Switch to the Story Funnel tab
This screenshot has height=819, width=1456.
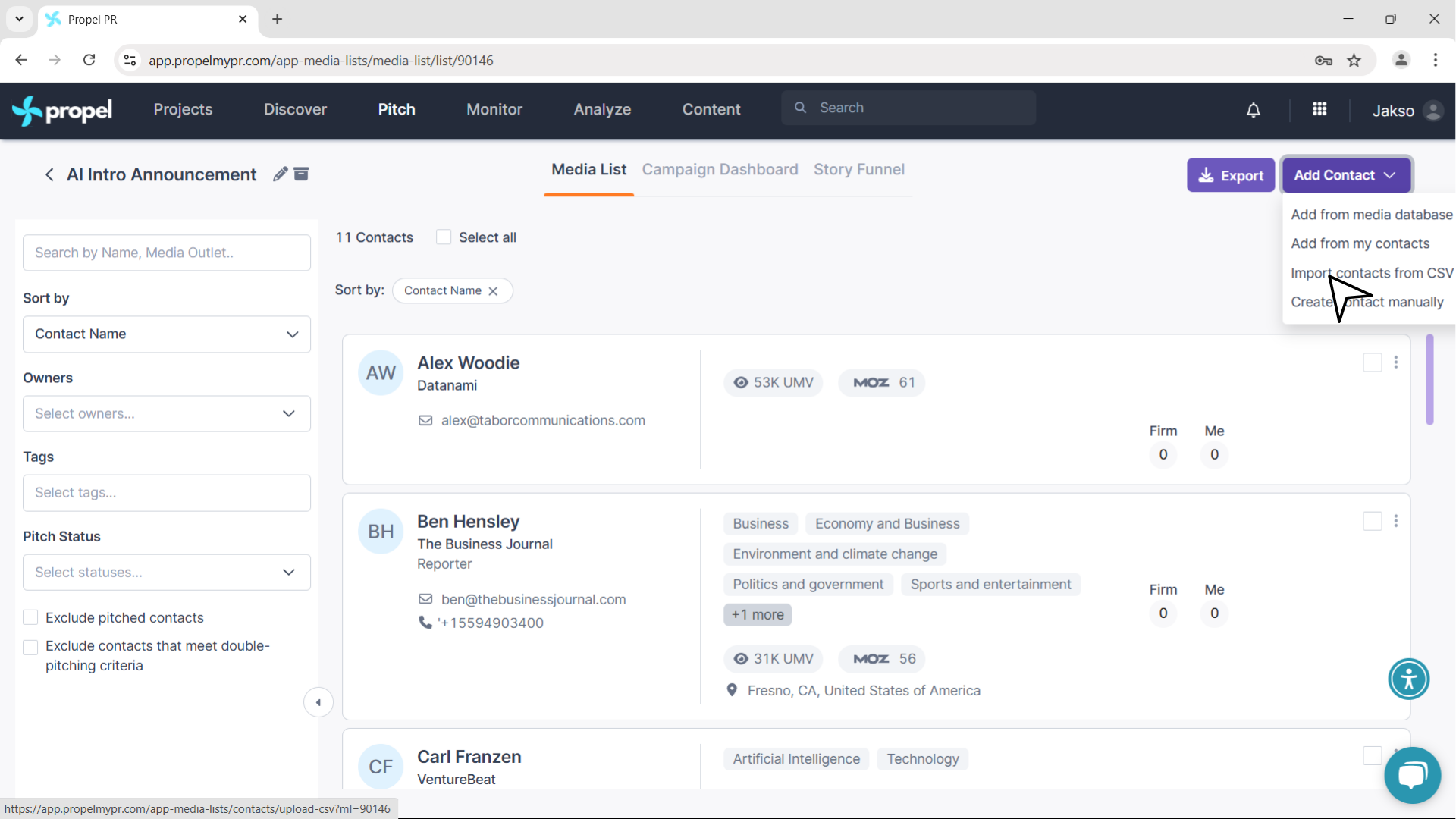(859, 170)
